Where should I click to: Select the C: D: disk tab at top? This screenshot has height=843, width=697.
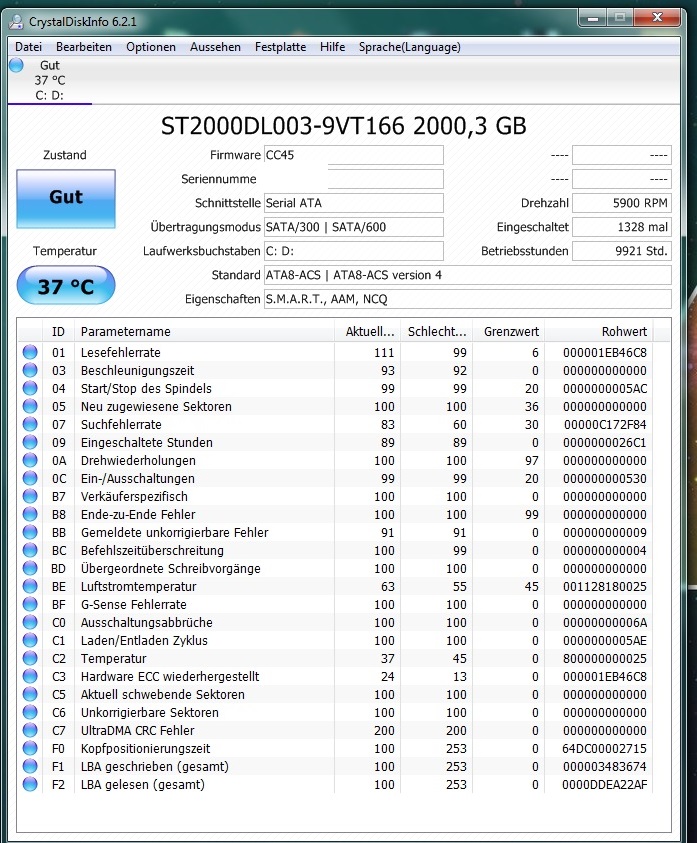(49, 81)
